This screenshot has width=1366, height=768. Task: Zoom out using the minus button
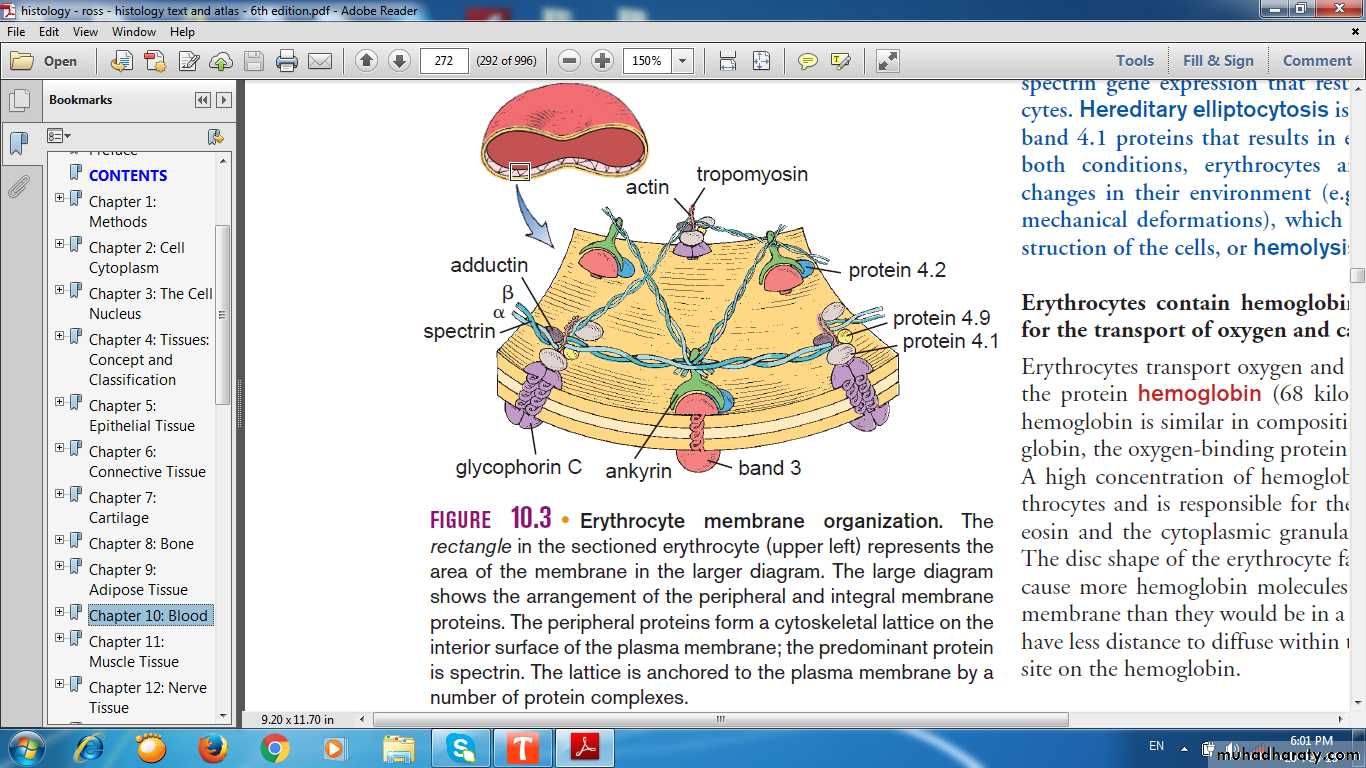click(x=569, y=61)
